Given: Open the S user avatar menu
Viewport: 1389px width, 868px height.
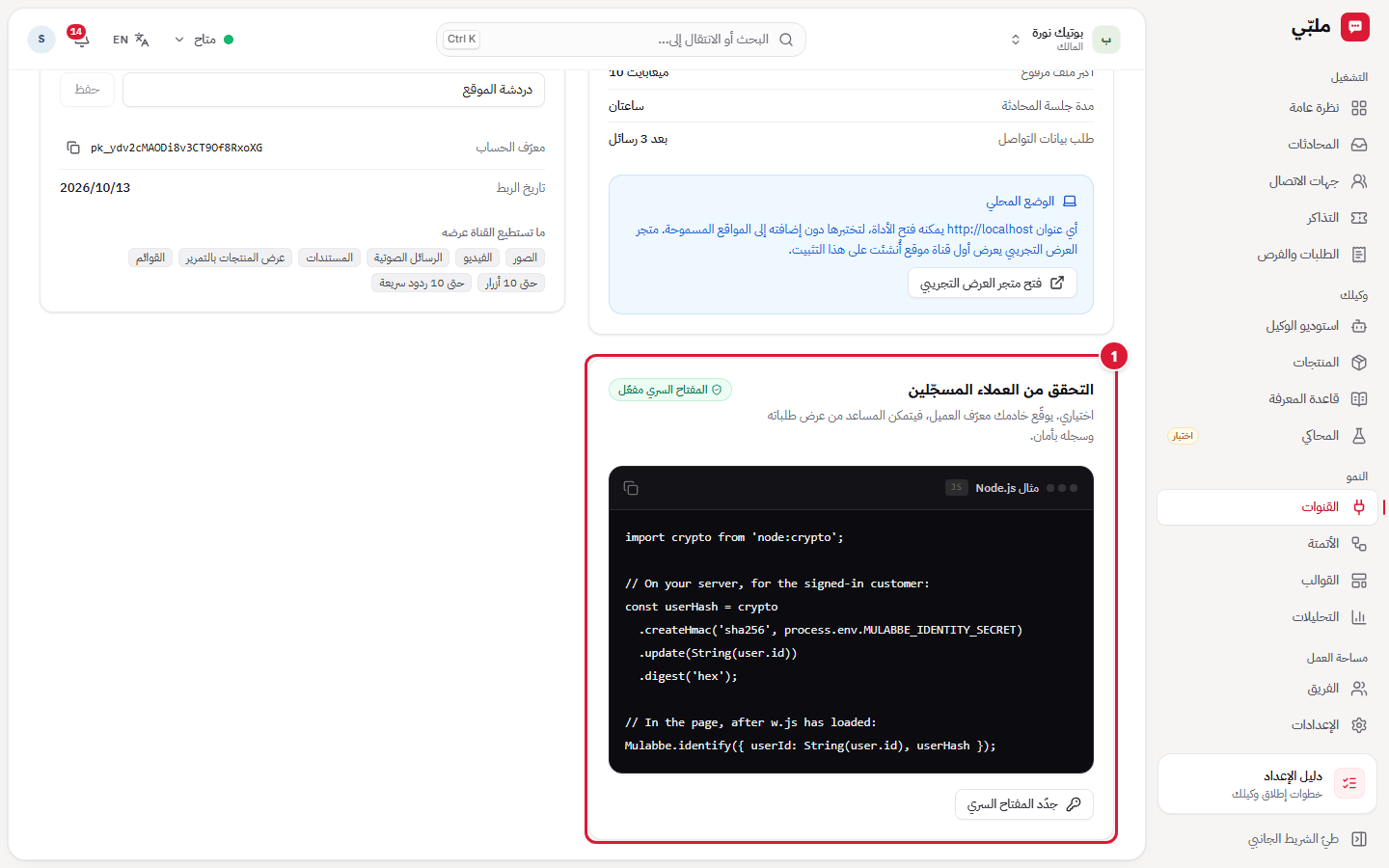Looking at the screenshot, I should (x=41, y=40).
